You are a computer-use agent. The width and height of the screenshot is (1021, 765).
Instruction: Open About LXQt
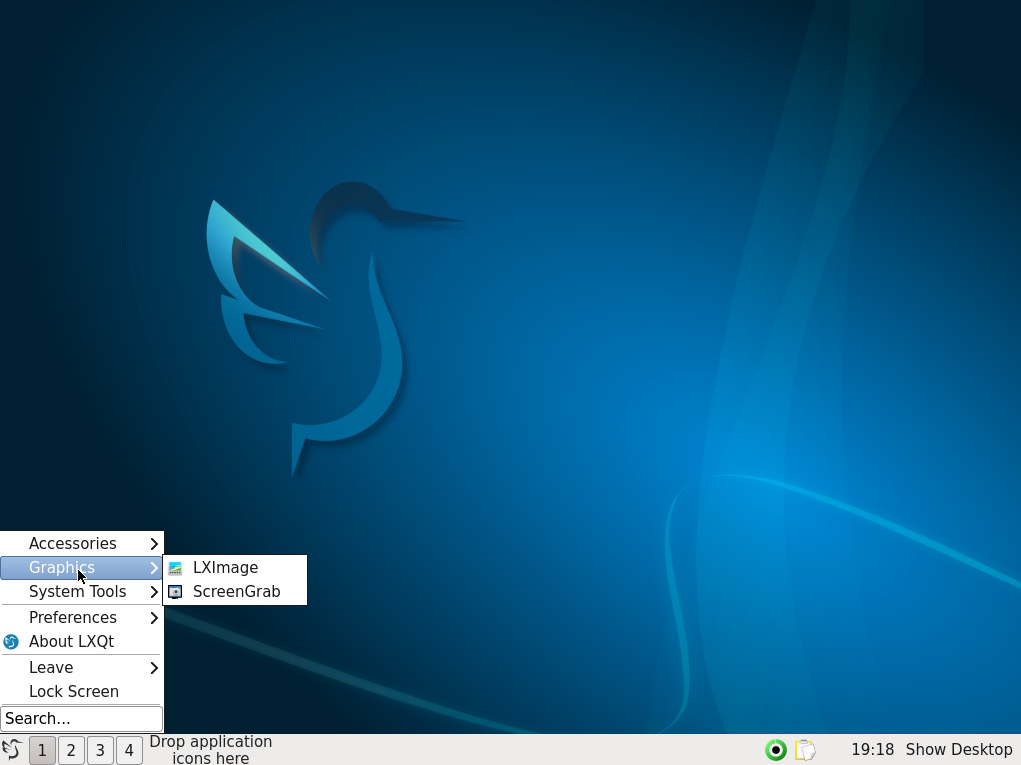(x=73, y=641)
